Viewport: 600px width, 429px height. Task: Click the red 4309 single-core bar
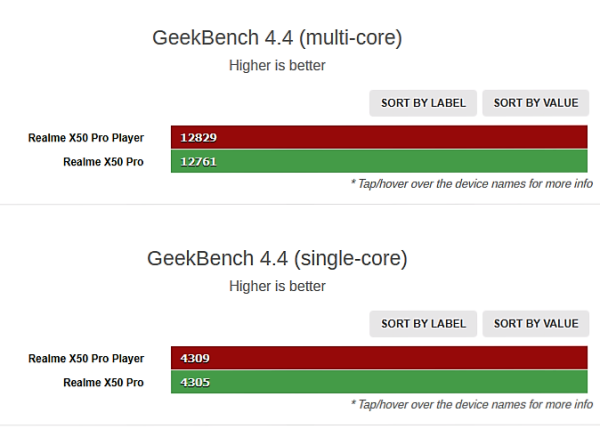[x=379, y=358]
